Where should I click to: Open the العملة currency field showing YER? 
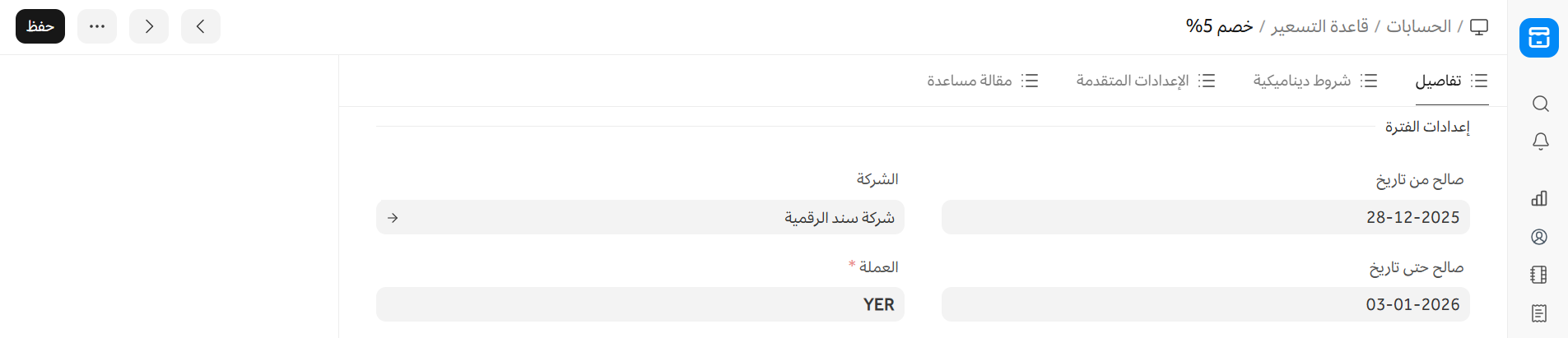[x=640, y=304]
